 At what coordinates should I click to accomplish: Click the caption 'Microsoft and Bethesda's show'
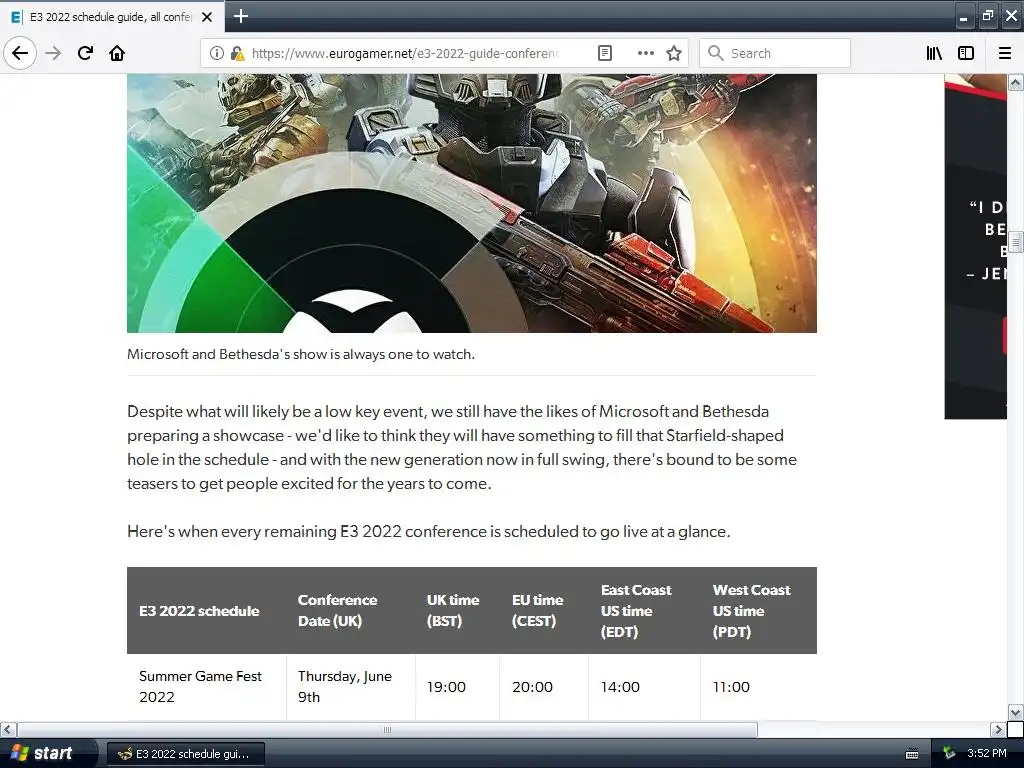tap(300, 354)
